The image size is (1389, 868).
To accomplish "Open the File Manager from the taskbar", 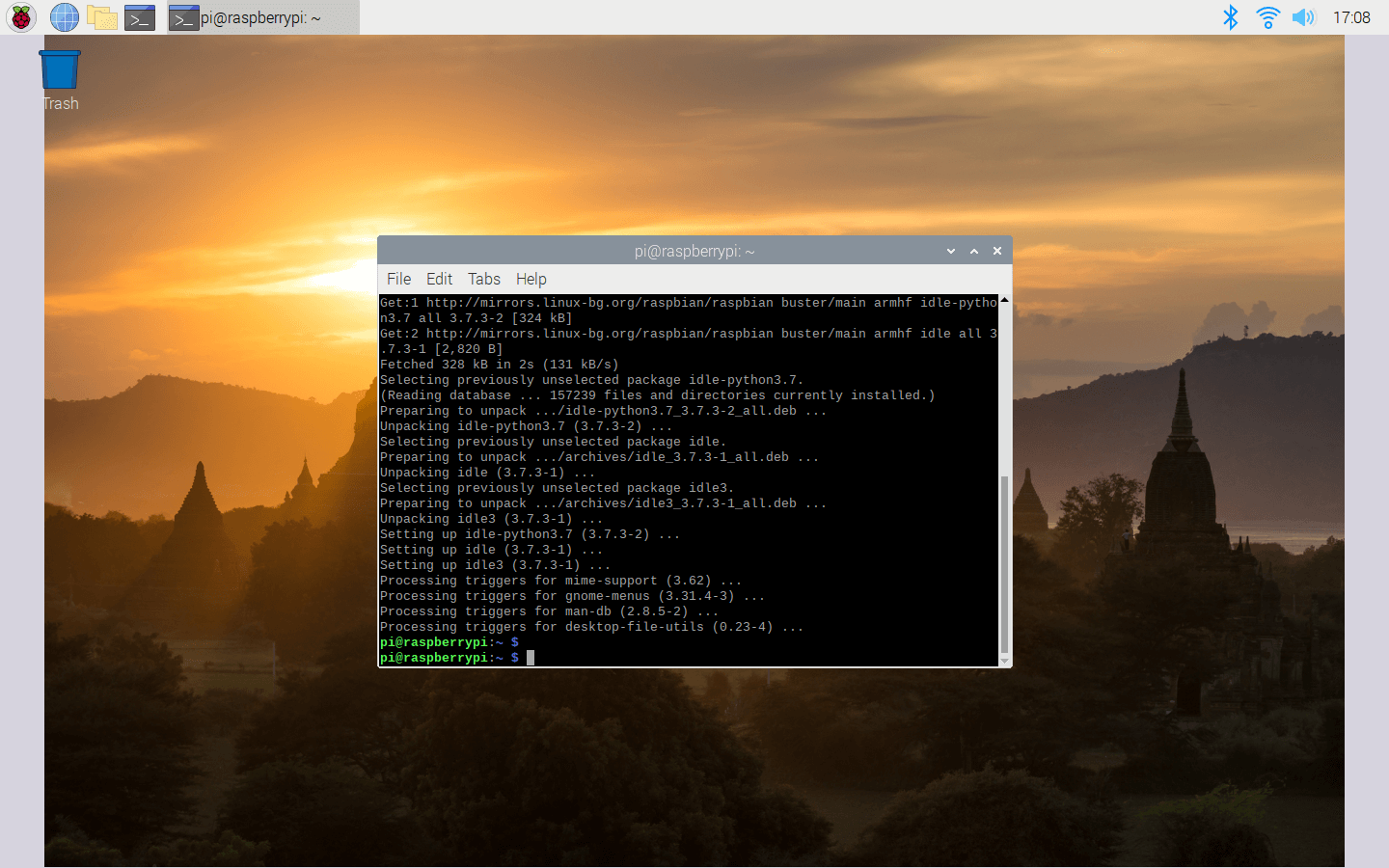I will click(101, 17).
